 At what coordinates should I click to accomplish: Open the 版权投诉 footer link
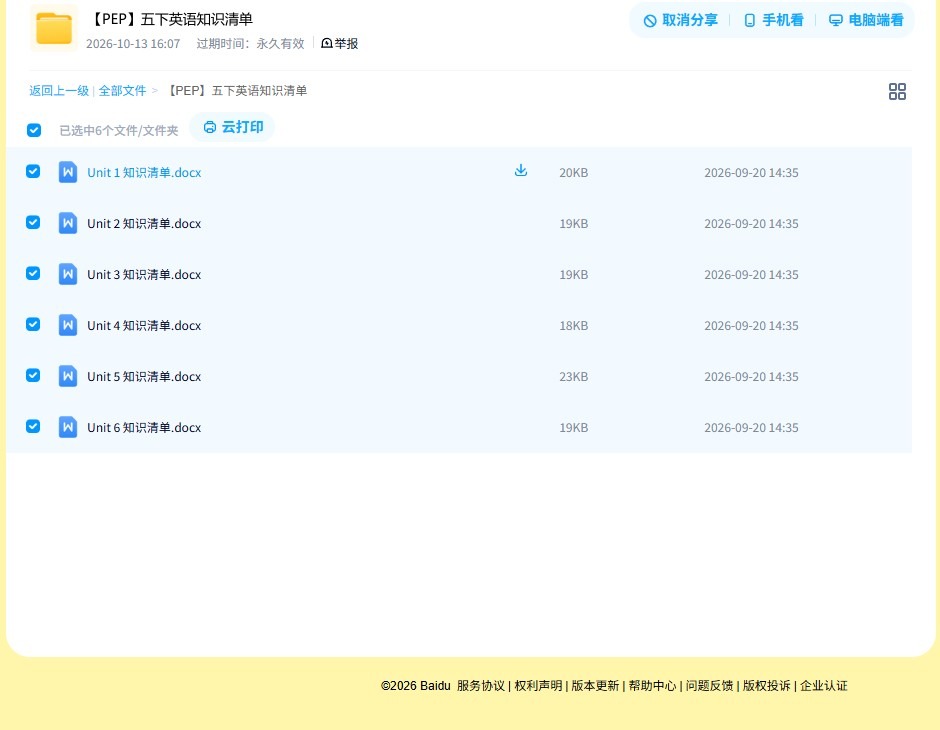click(767, 686)
